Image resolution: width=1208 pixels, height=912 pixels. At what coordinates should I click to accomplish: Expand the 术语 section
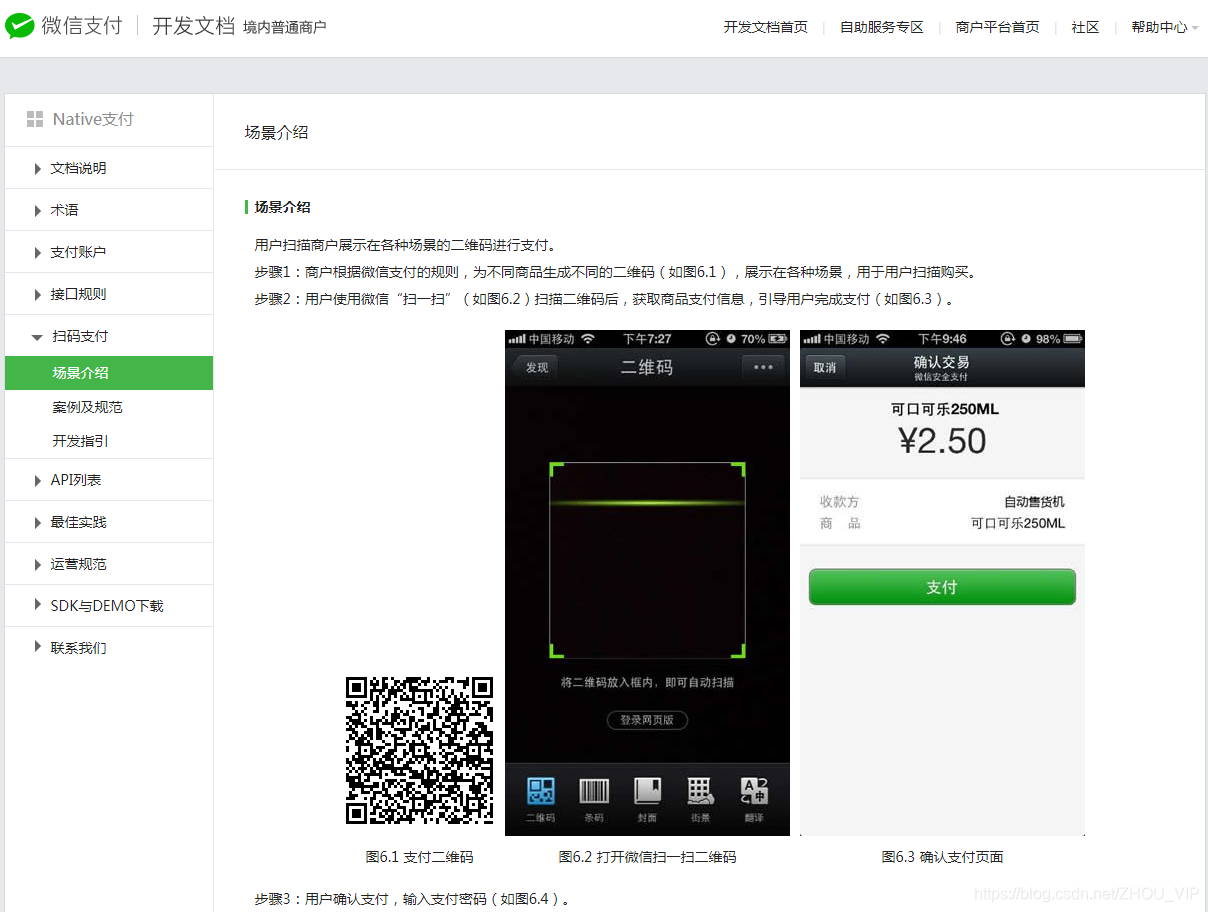(x=109, y=210)
